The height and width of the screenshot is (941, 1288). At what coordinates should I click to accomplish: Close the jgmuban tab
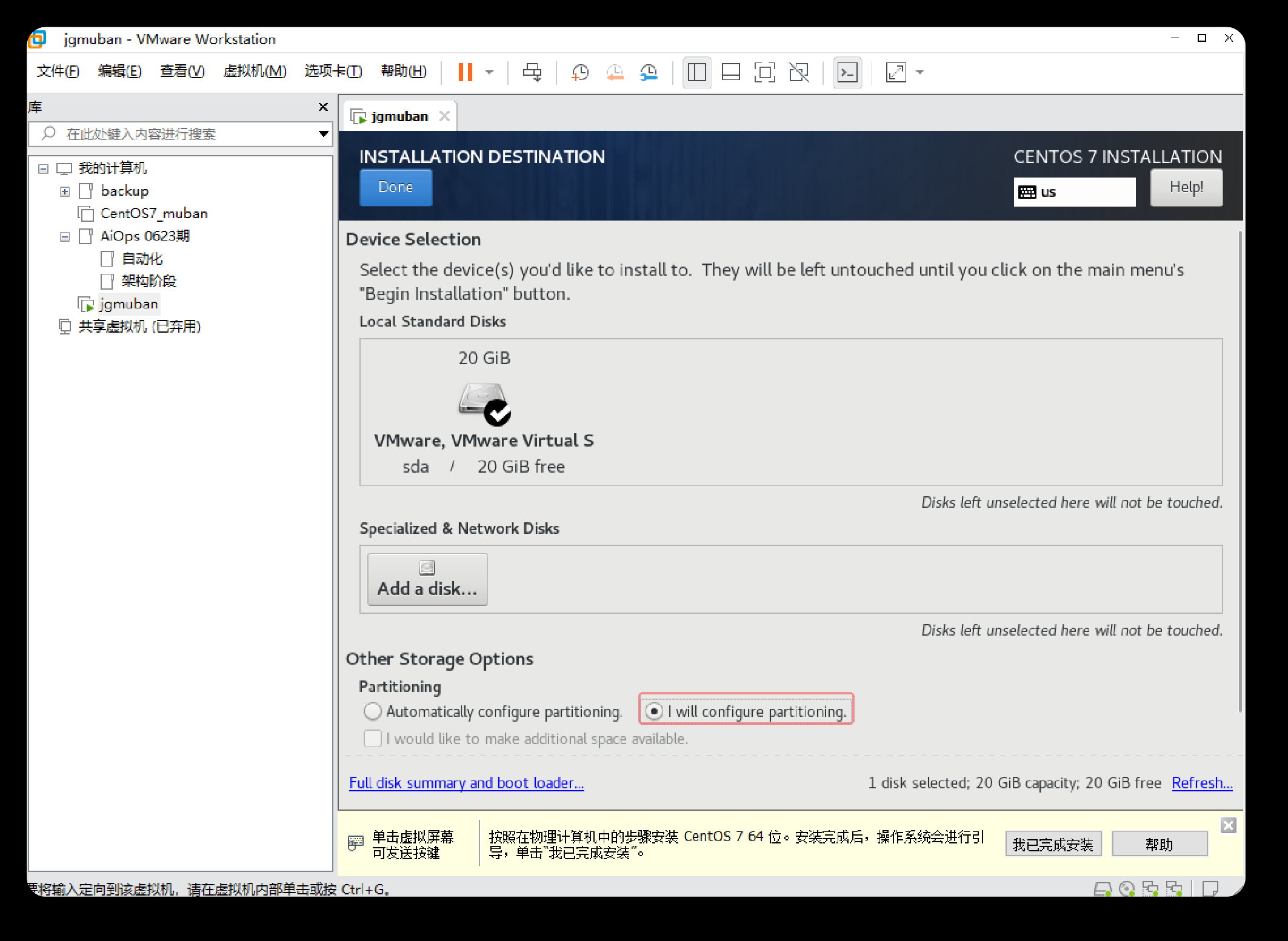point(445,116)
